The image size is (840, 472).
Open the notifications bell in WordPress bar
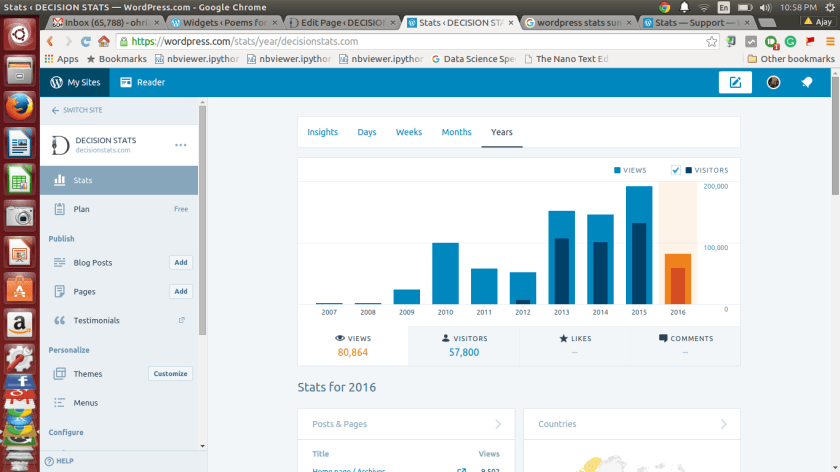807,83
